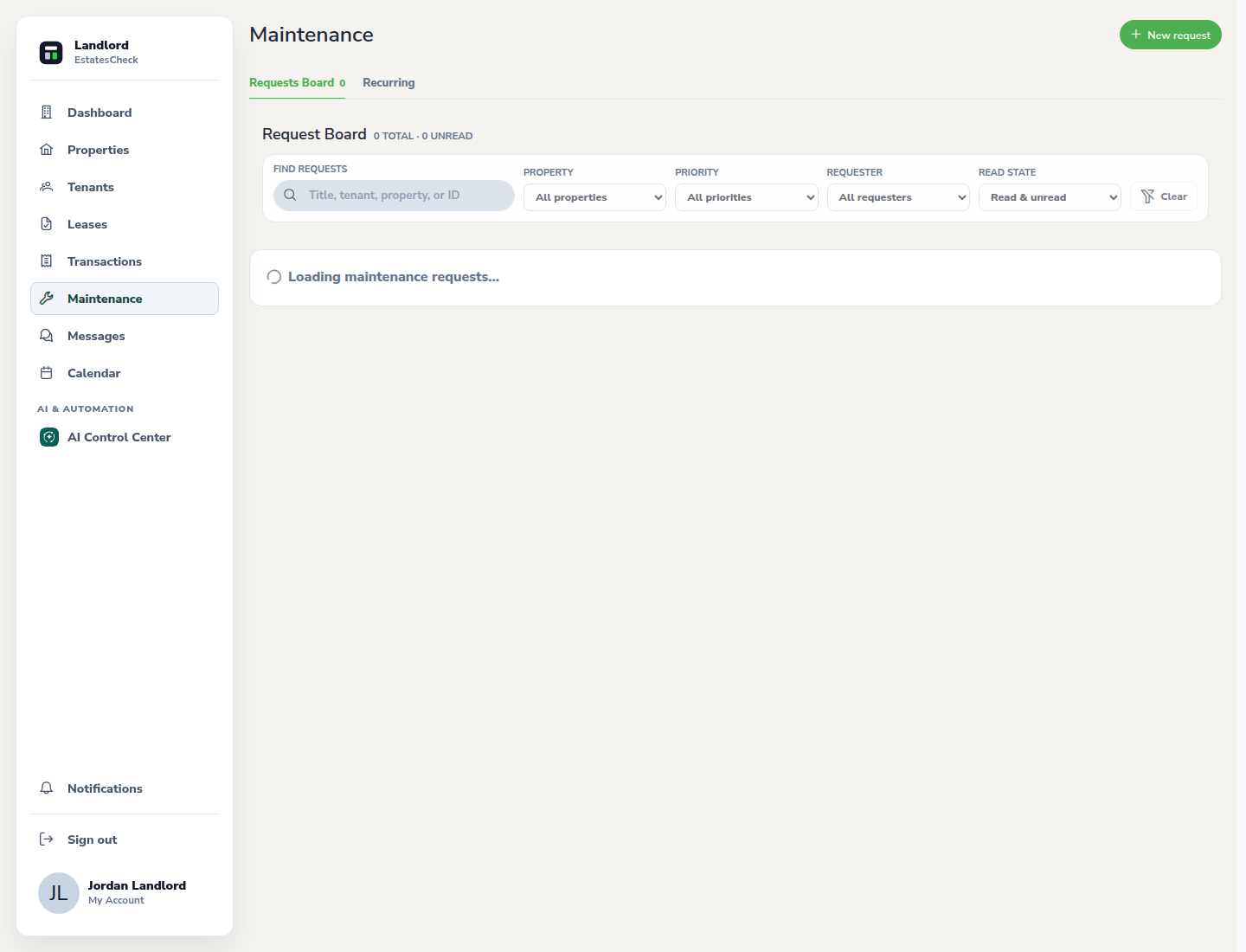Click the AI Control Center shield icon

[x=49, y=437]
